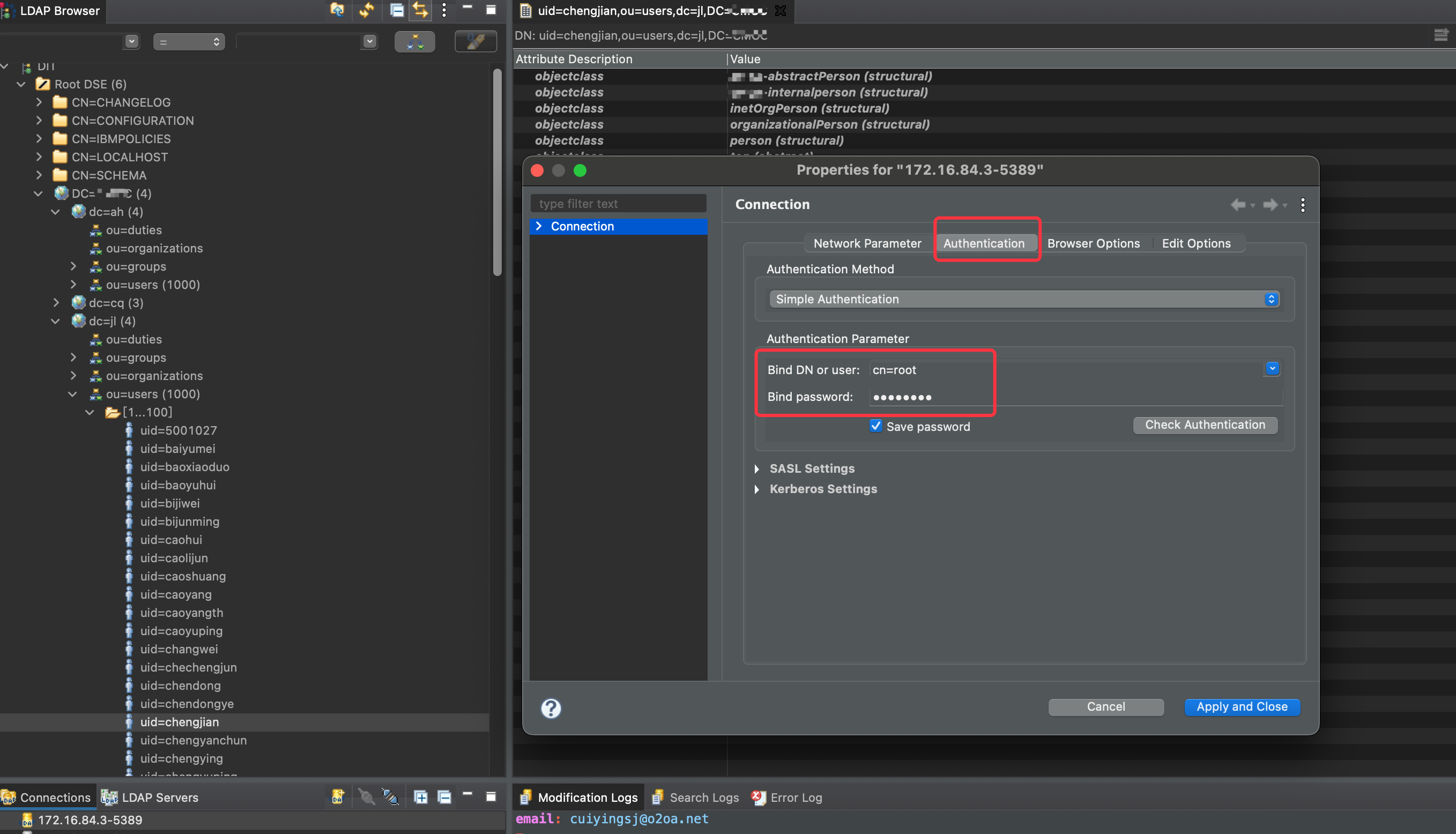
Task: Click the help question mark icon
Action: point(551,709)
